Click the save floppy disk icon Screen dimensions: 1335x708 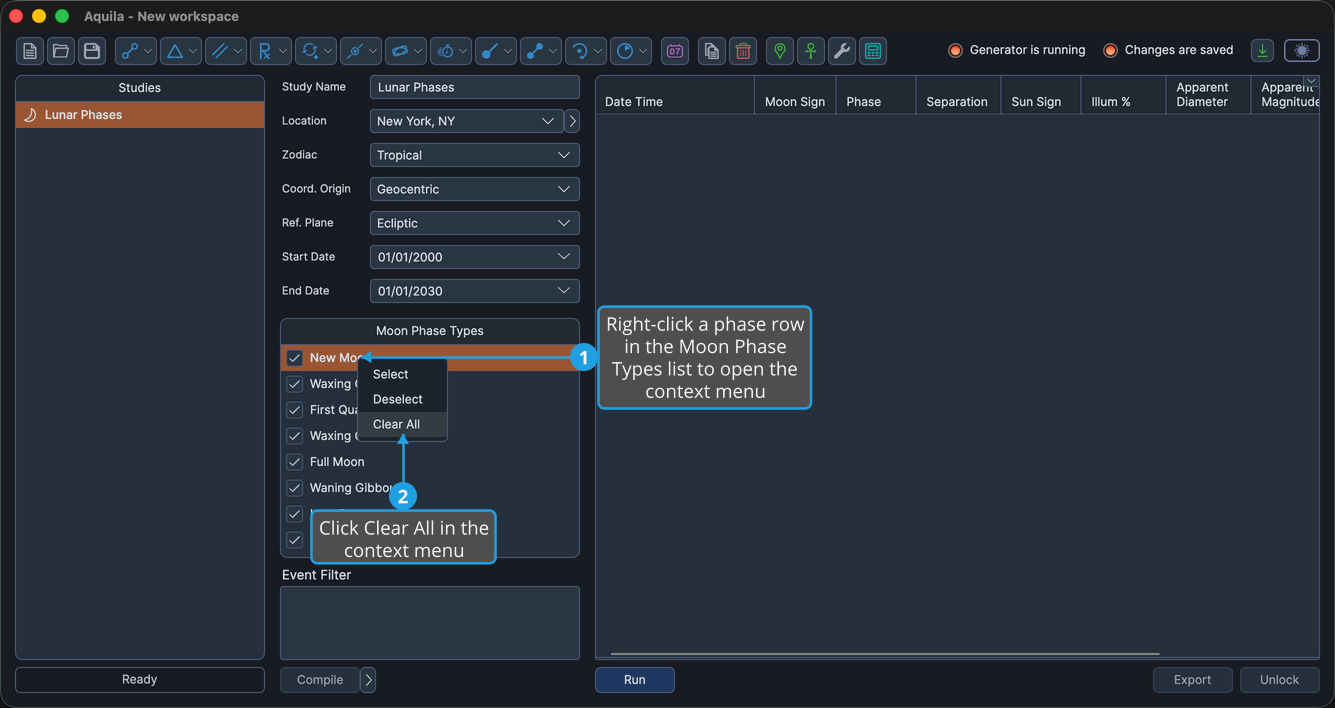(x=92, y=51)
